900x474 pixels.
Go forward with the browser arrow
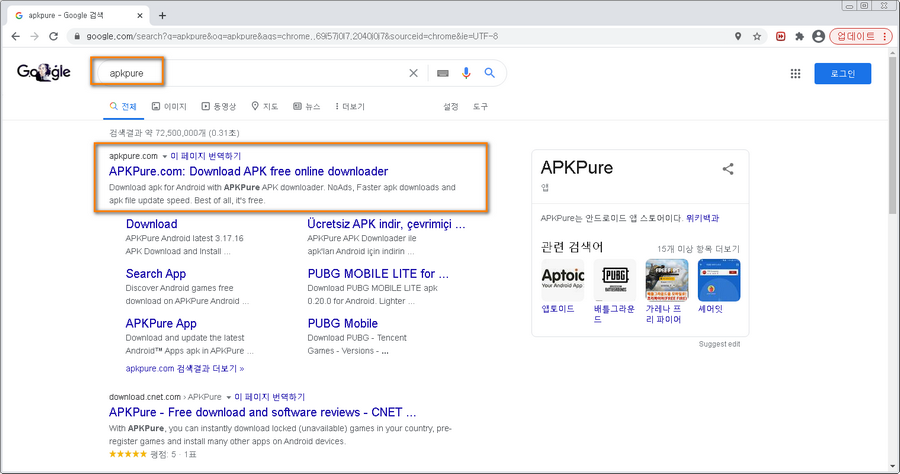(34, 36)
